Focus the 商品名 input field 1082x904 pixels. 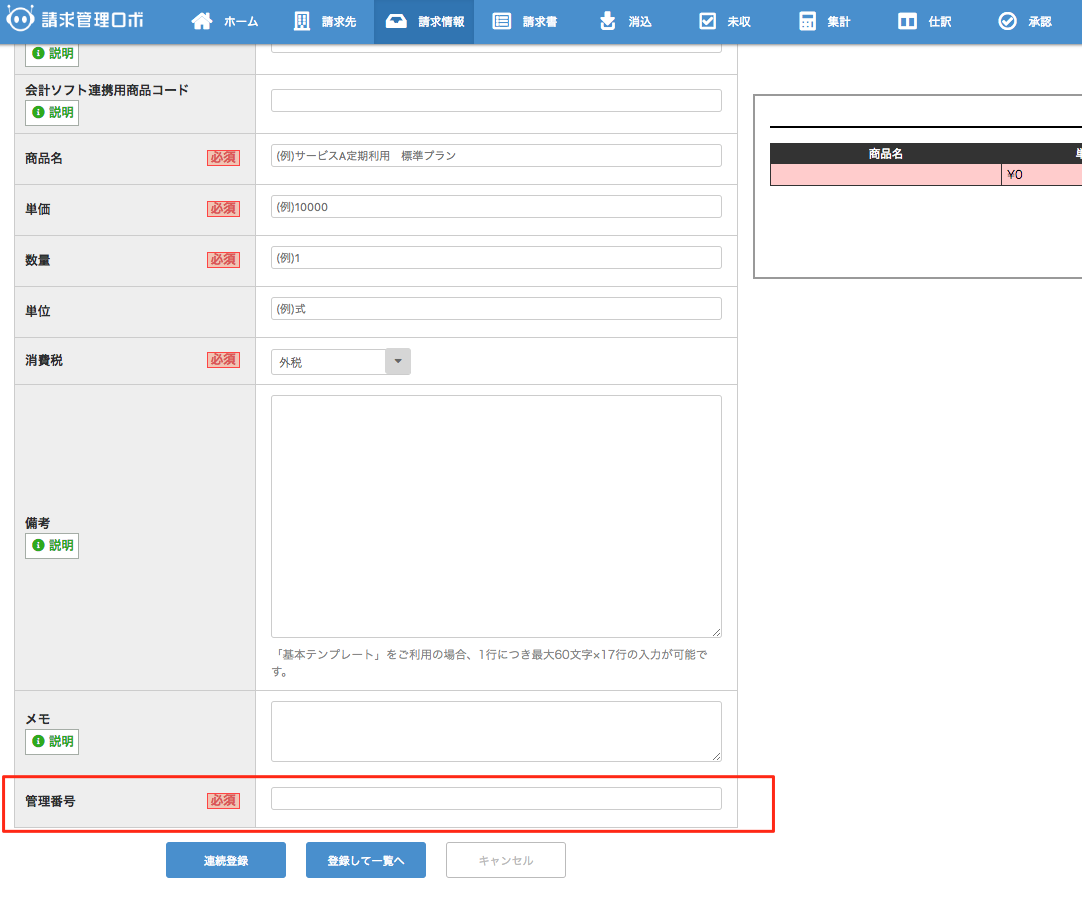496,155
